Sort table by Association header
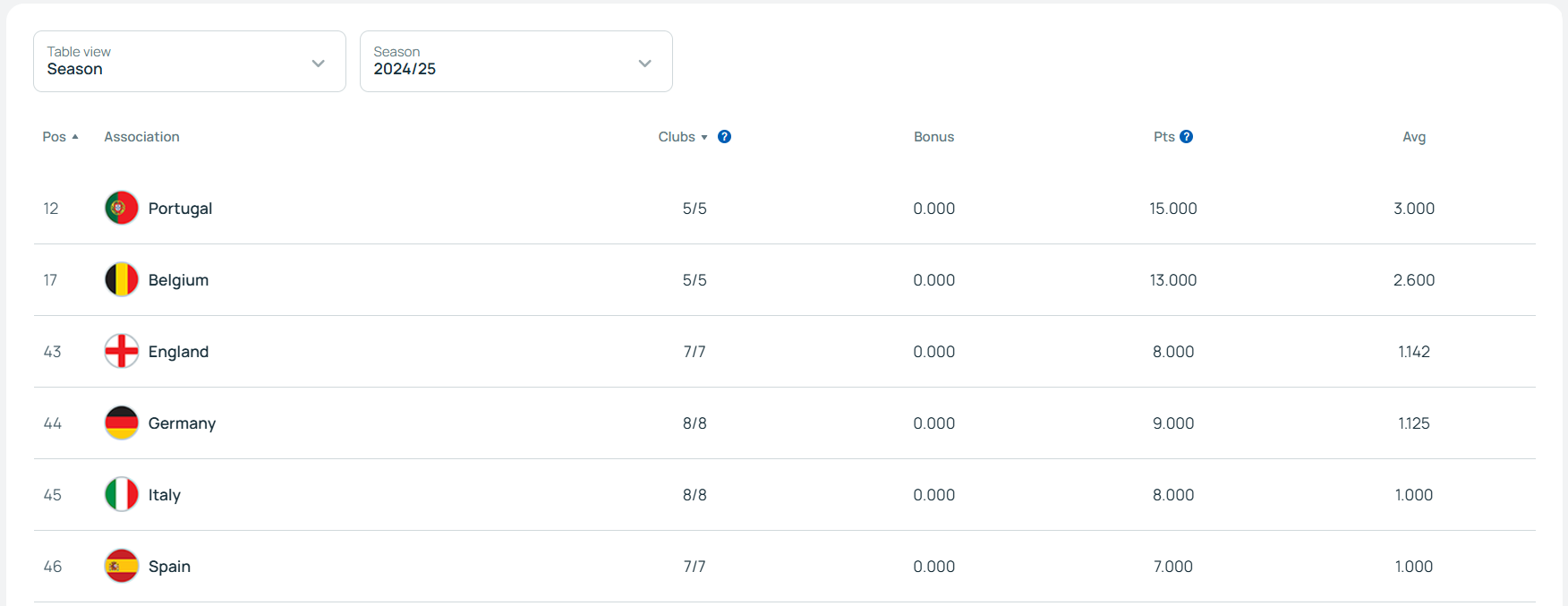 141,137
